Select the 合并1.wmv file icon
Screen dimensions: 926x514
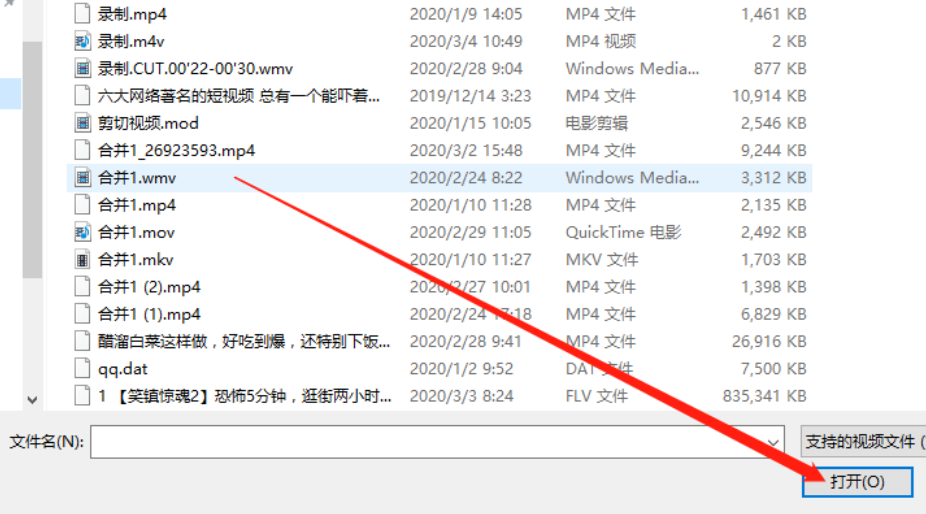tap(83, 177)
